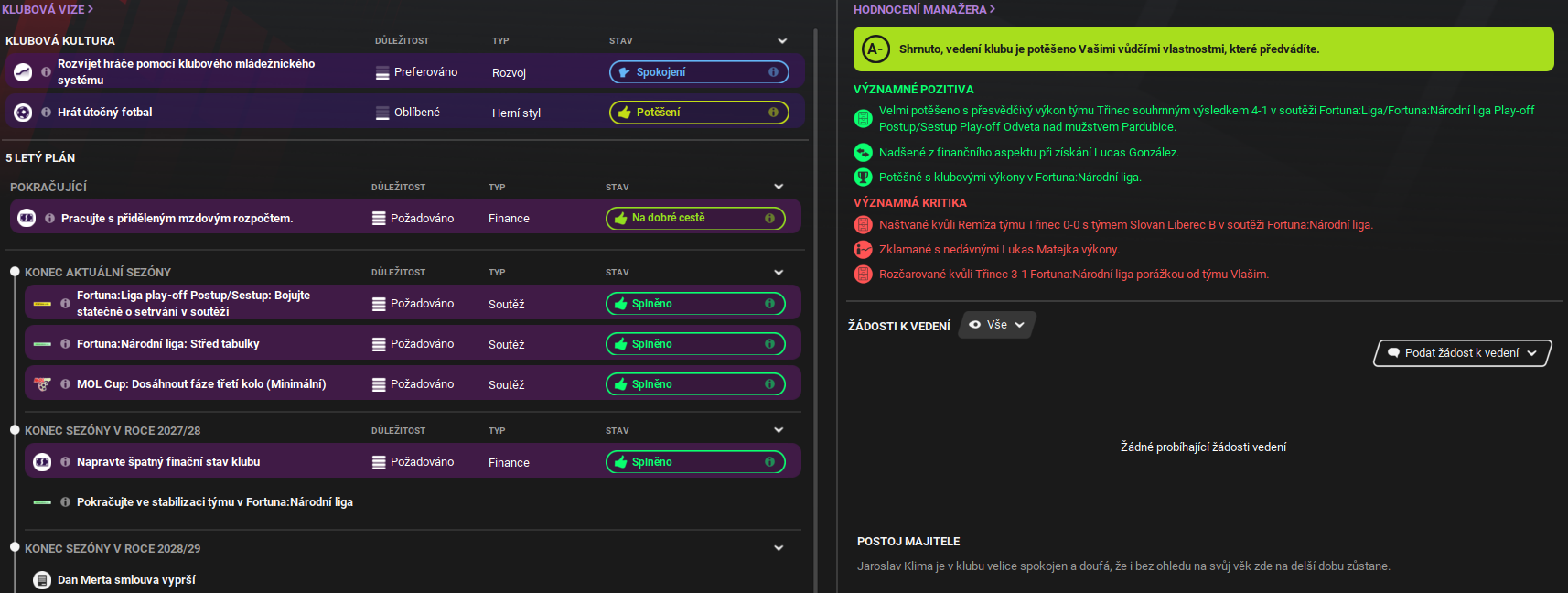Click info icon next to "Napravte špatný finační stav"
The width and height of the screenshot is (1568, 593).
coord(65,462)
